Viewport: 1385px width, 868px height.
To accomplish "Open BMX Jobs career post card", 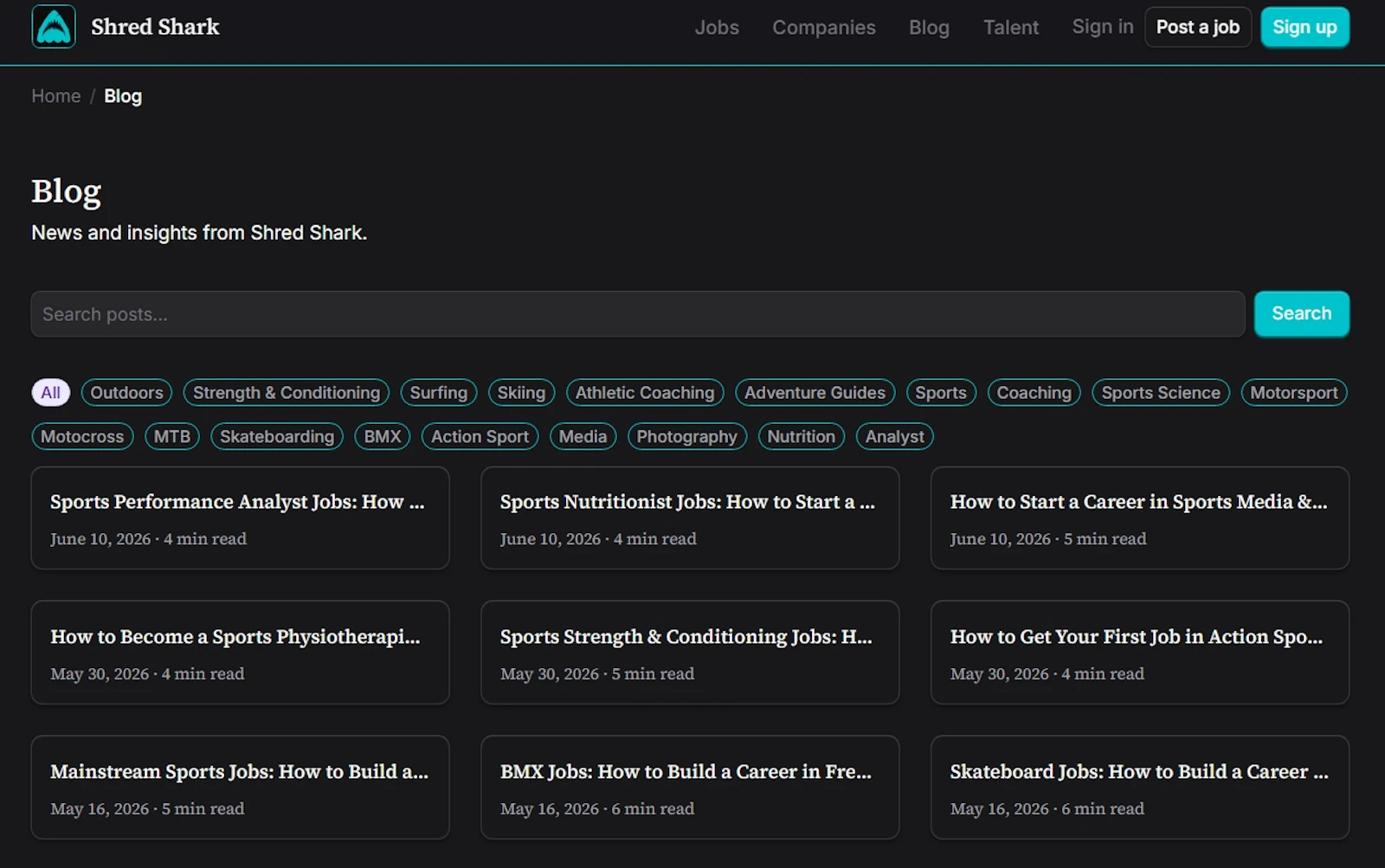I will pos(690,788).
